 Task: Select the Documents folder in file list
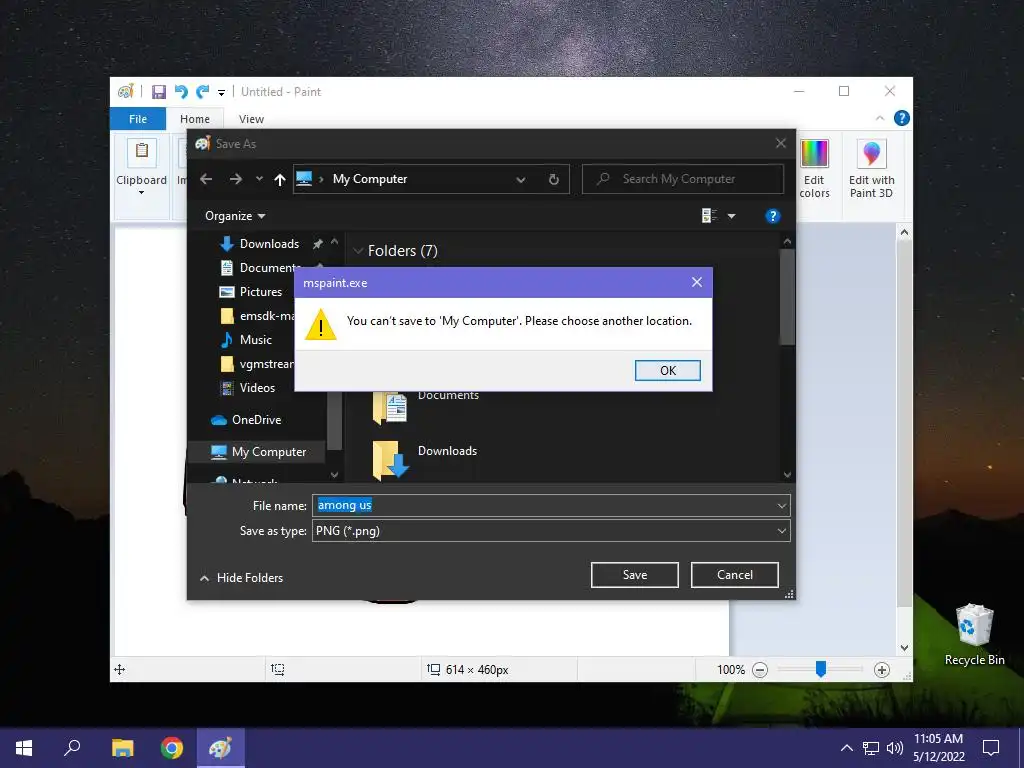426,406
